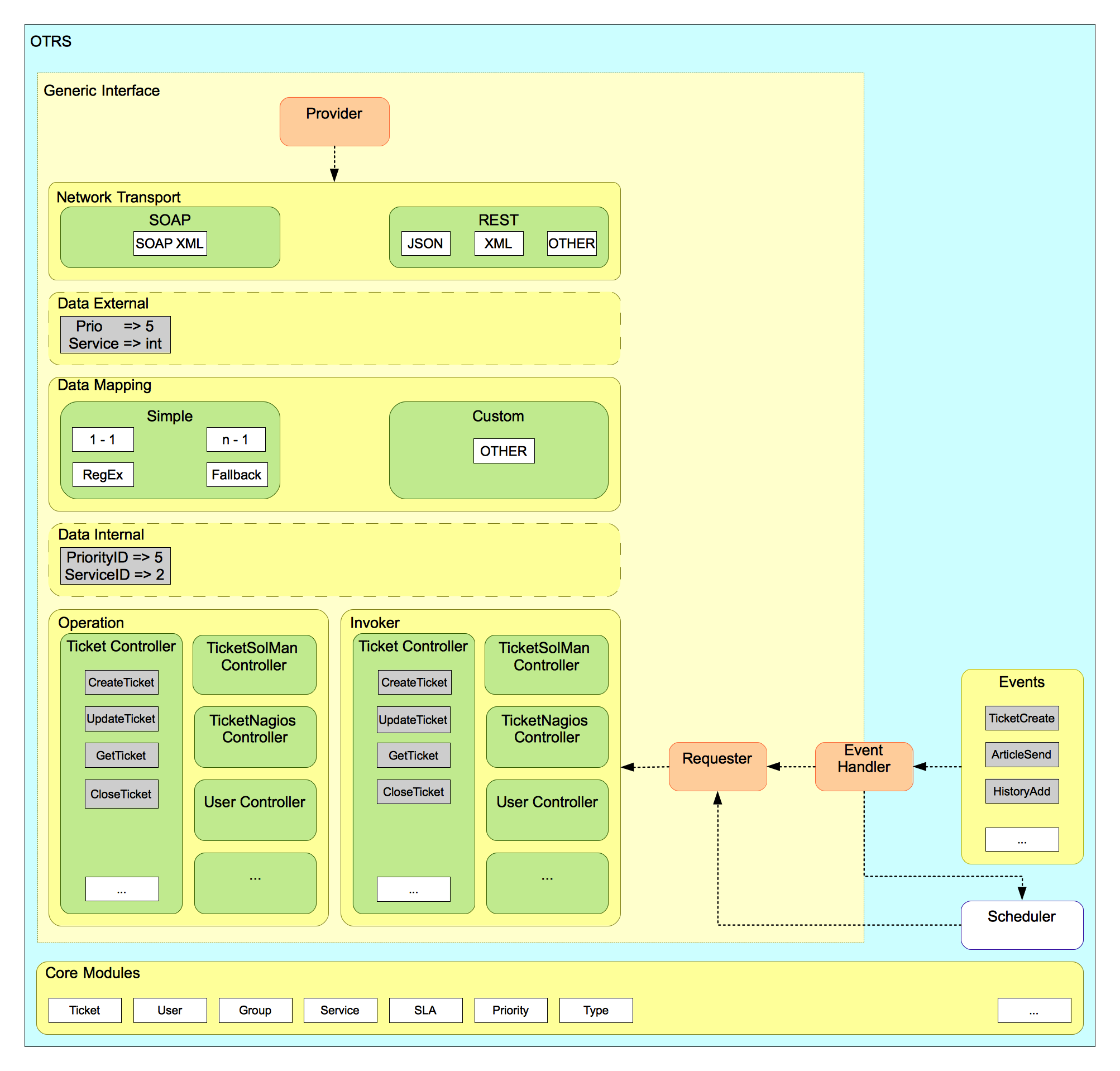
Task: Select the Priority core module box
Action: 510,1010
